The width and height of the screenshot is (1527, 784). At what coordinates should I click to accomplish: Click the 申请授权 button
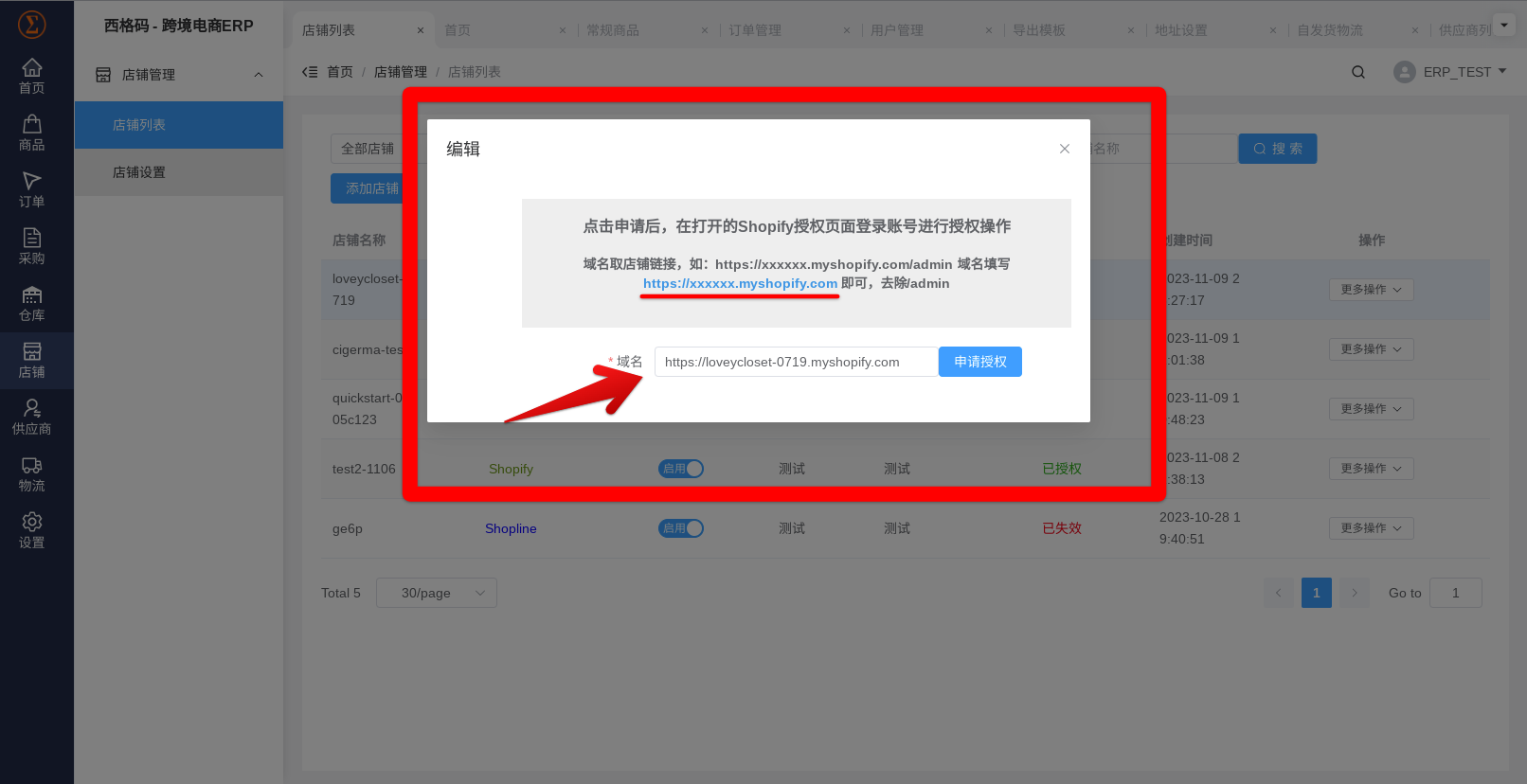click(980, 362)
